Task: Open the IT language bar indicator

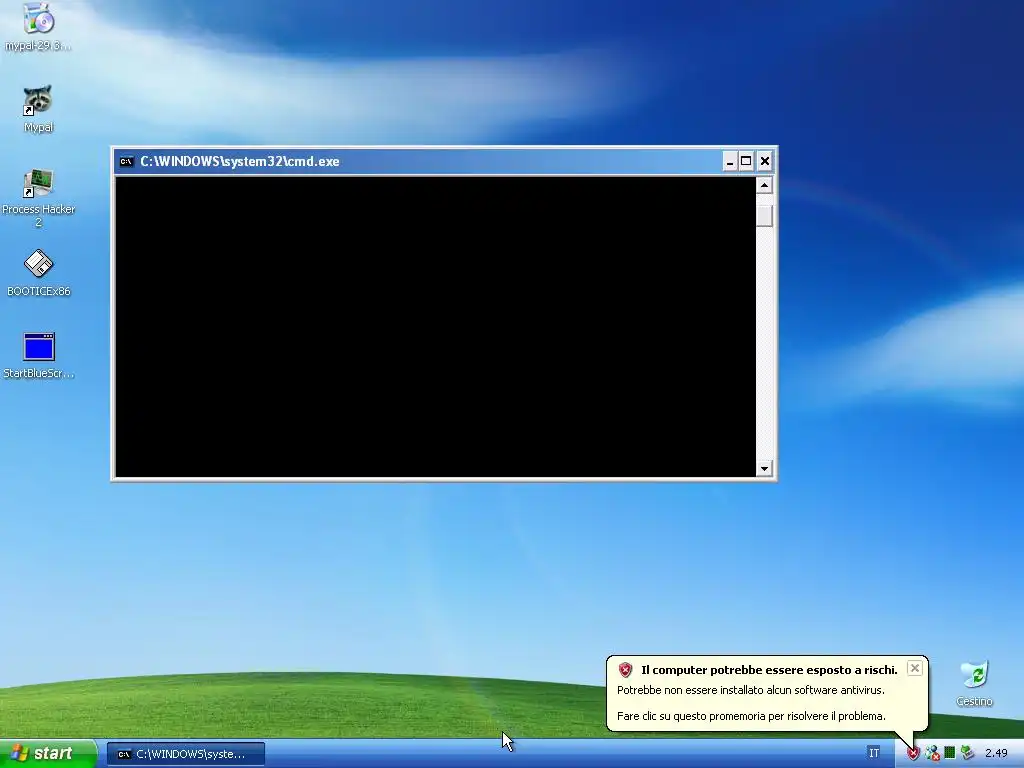Action: tap(874, 753)
